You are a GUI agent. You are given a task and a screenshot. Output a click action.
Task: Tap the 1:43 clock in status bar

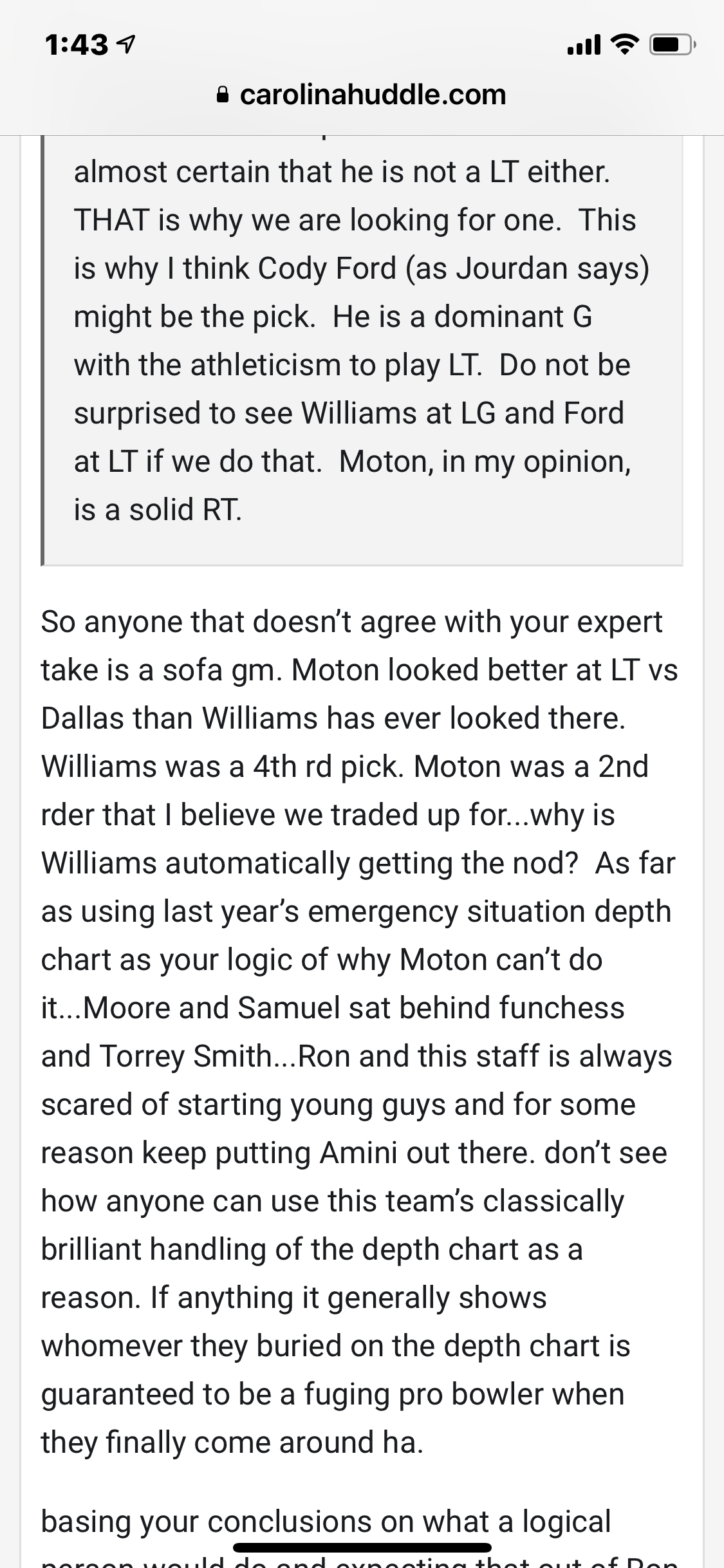click(x=77, y=44)
